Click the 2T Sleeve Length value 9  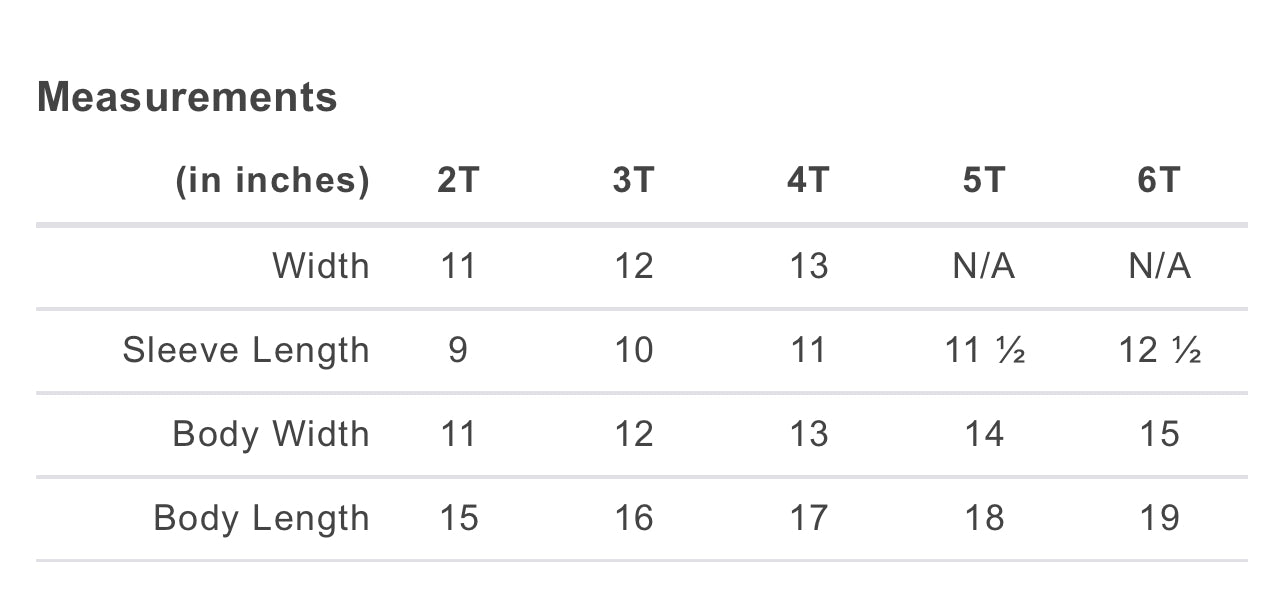click(x=458, y=350)
